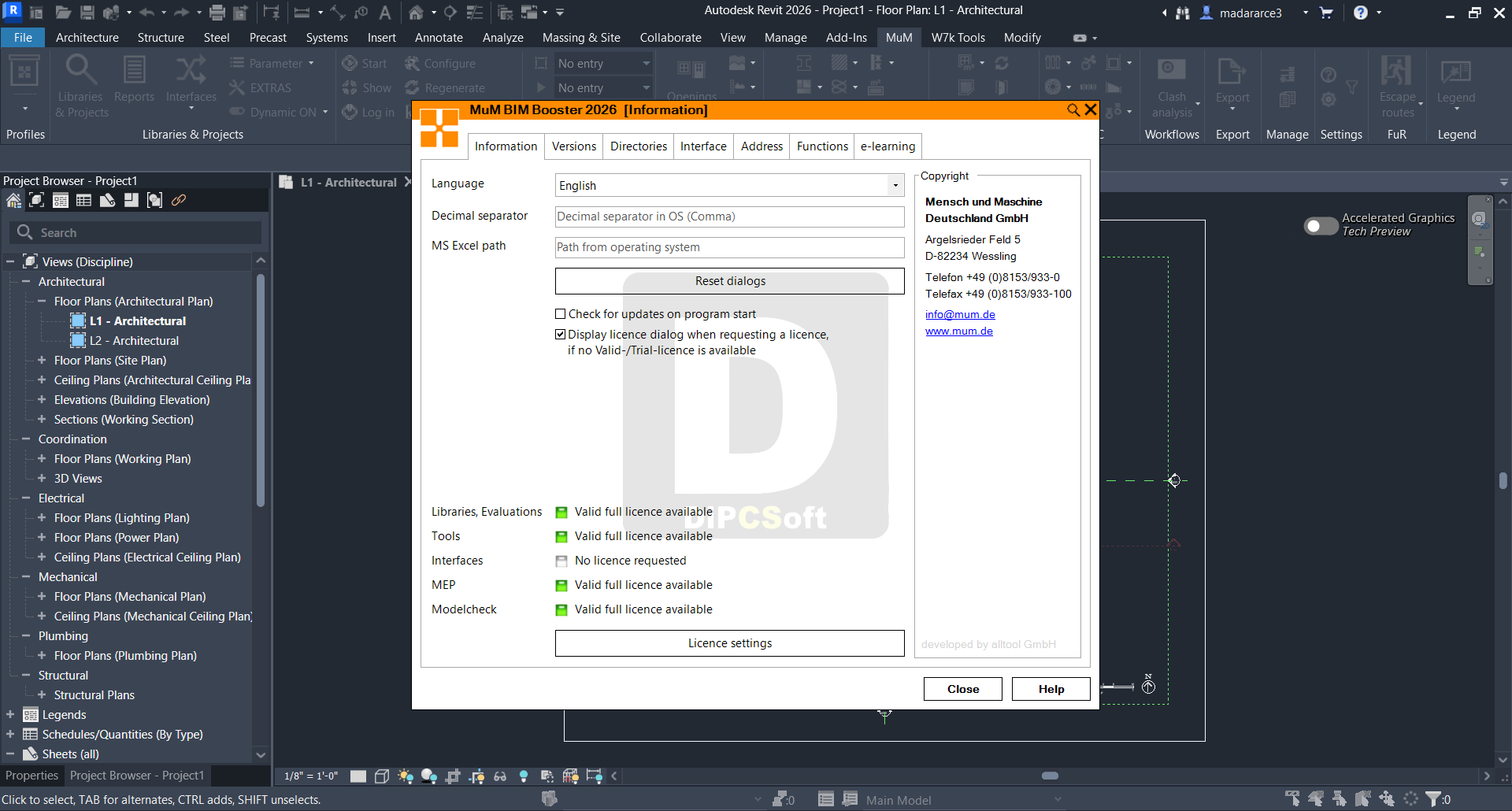Click the Help button in MuM dialog
The height and width of the screenshot is (811, 1512).
(1051, 689)
